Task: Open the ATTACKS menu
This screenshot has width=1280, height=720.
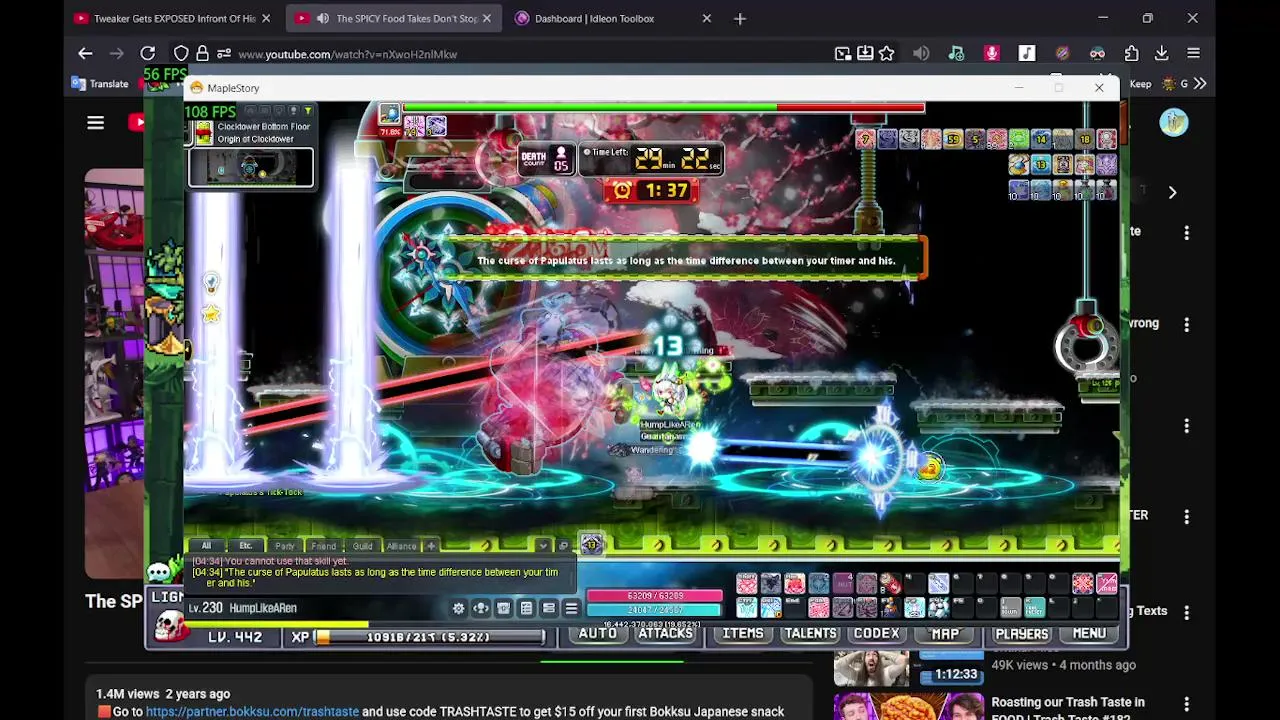Action: (666, 634)
